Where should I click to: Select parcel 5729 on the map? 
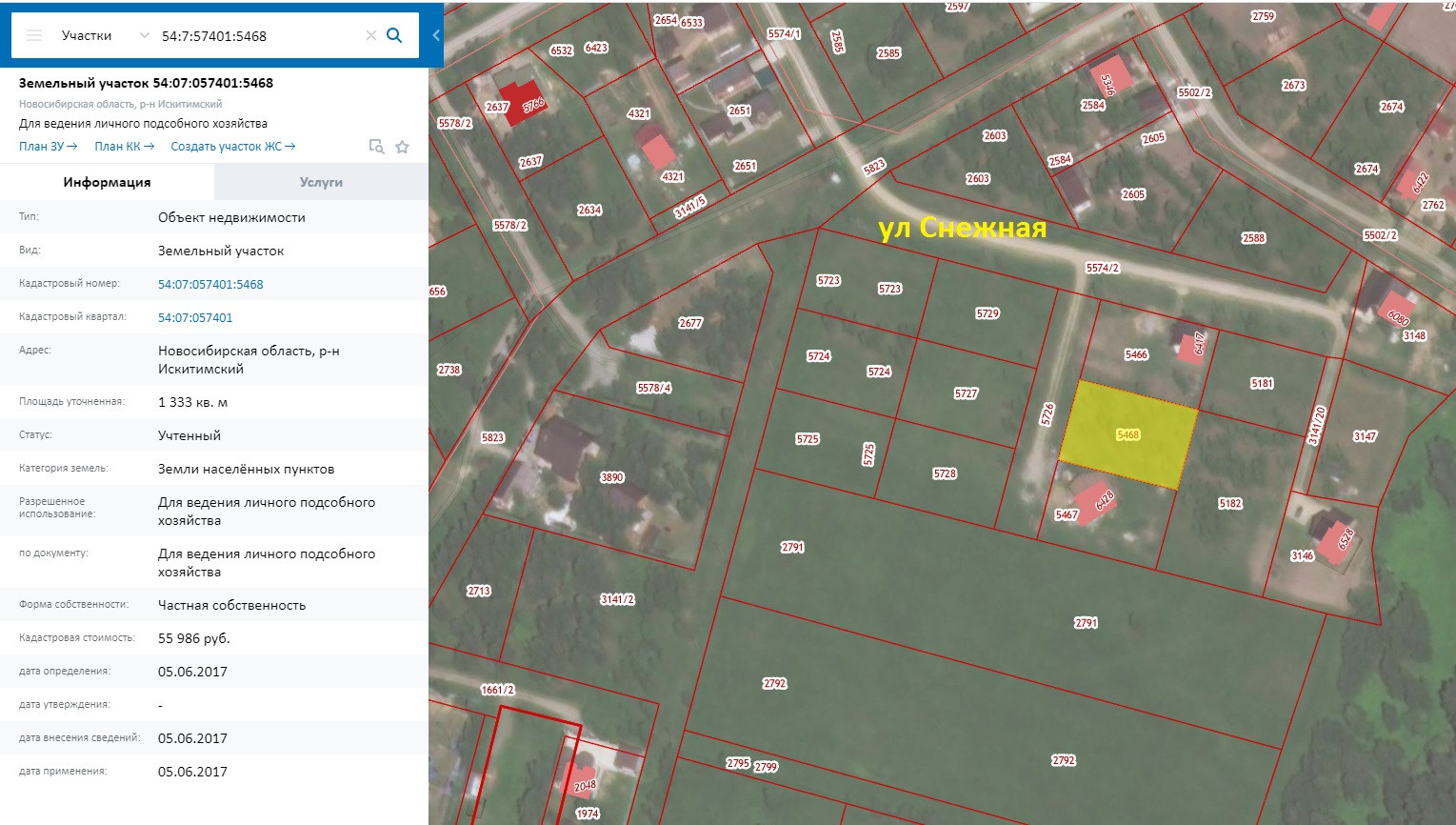[987, 313]
